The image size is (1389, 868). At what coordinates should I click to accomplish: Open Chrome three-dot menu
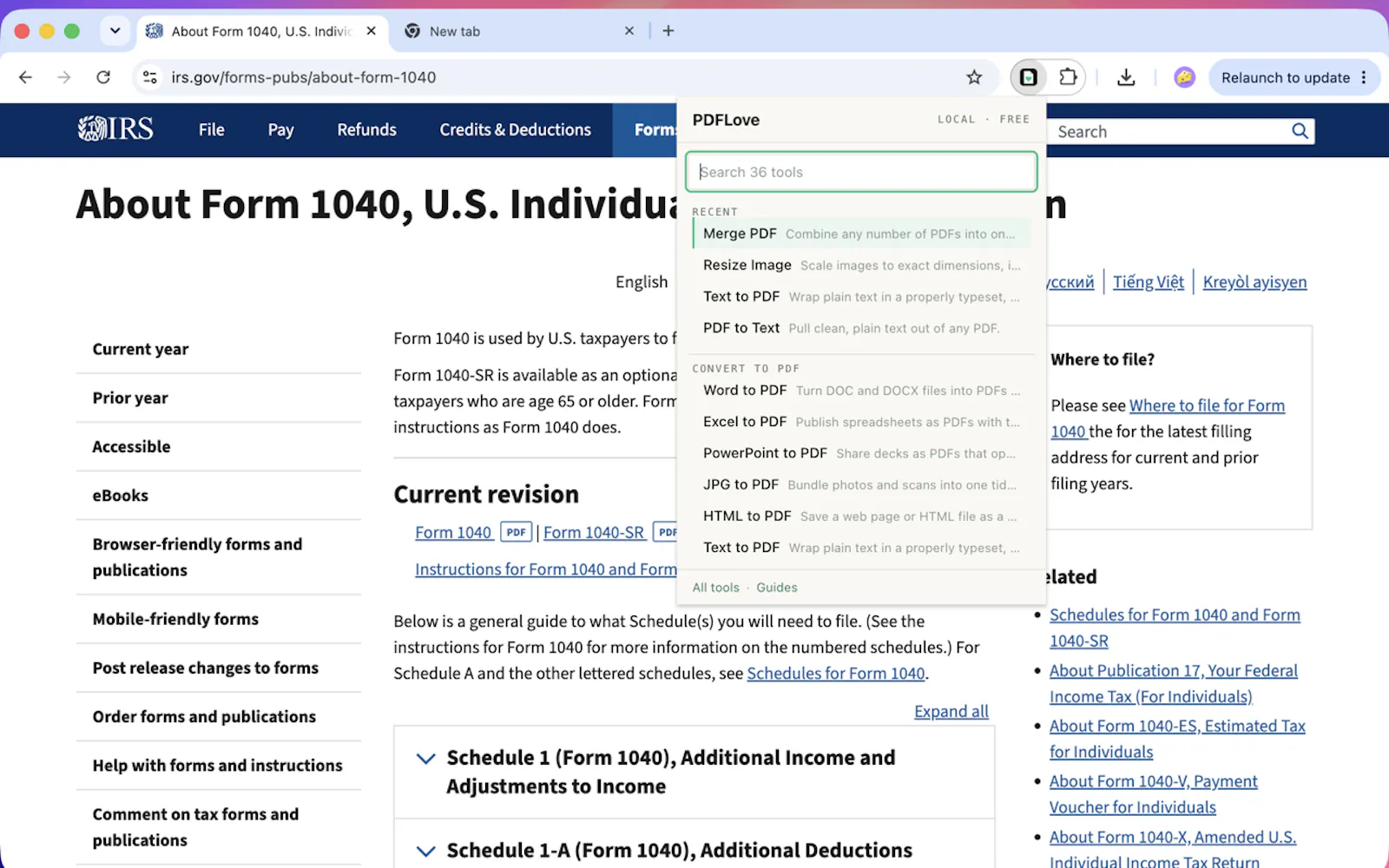(1364, 77)
